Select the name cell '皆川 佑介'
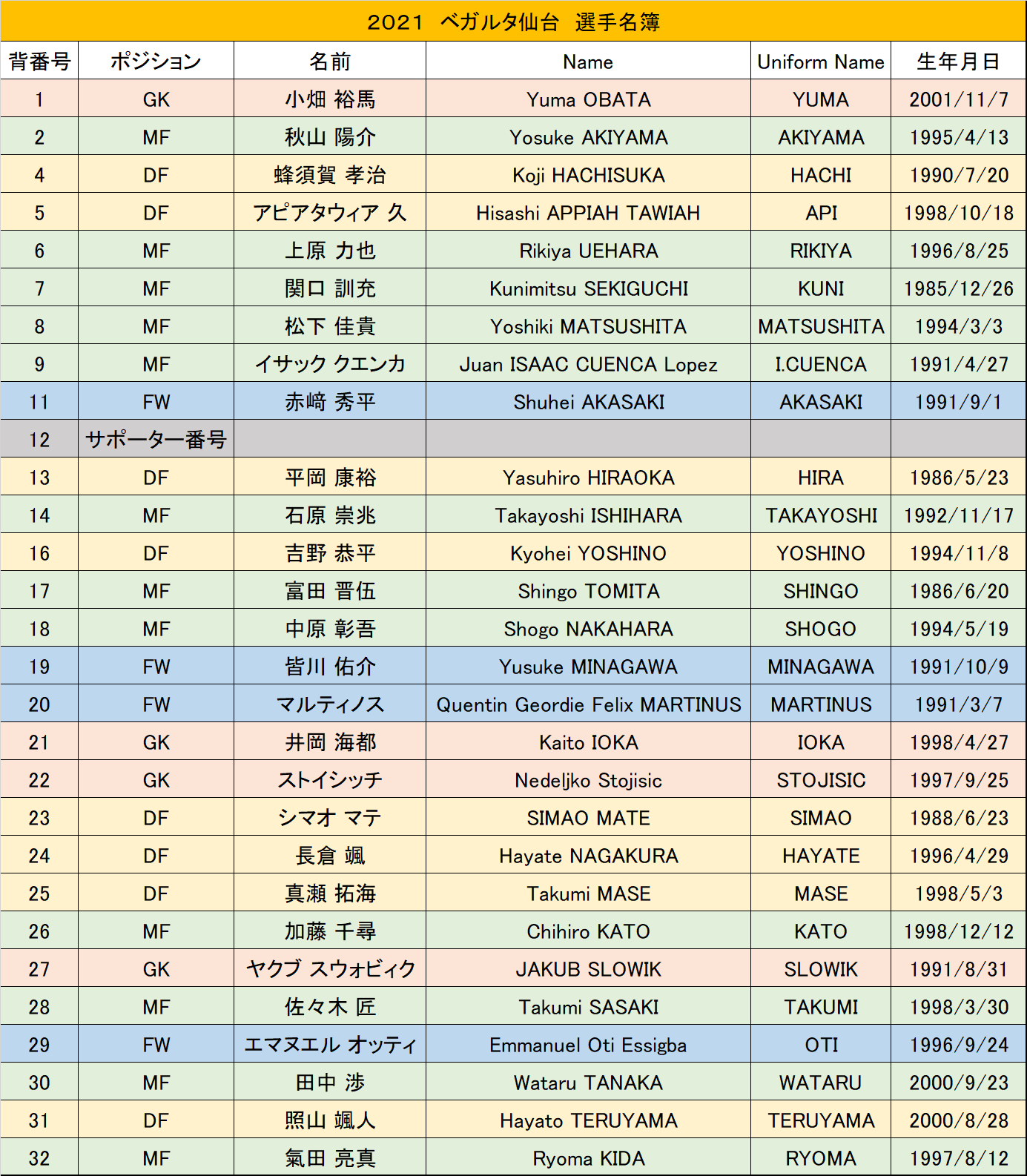This screenshot has width=1027, height=1176. tap(330, 666)
